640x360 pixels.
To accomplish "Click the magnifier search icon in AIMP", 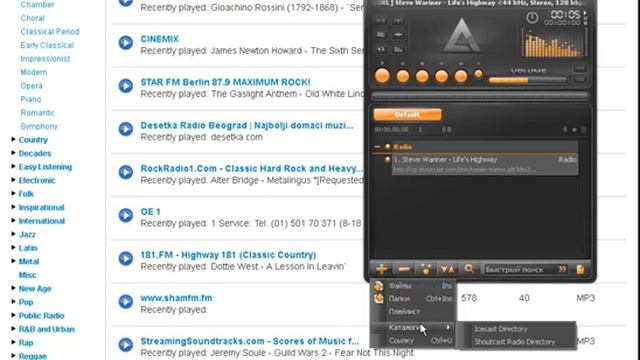I will pyautogui.click(x=469, y=269).
